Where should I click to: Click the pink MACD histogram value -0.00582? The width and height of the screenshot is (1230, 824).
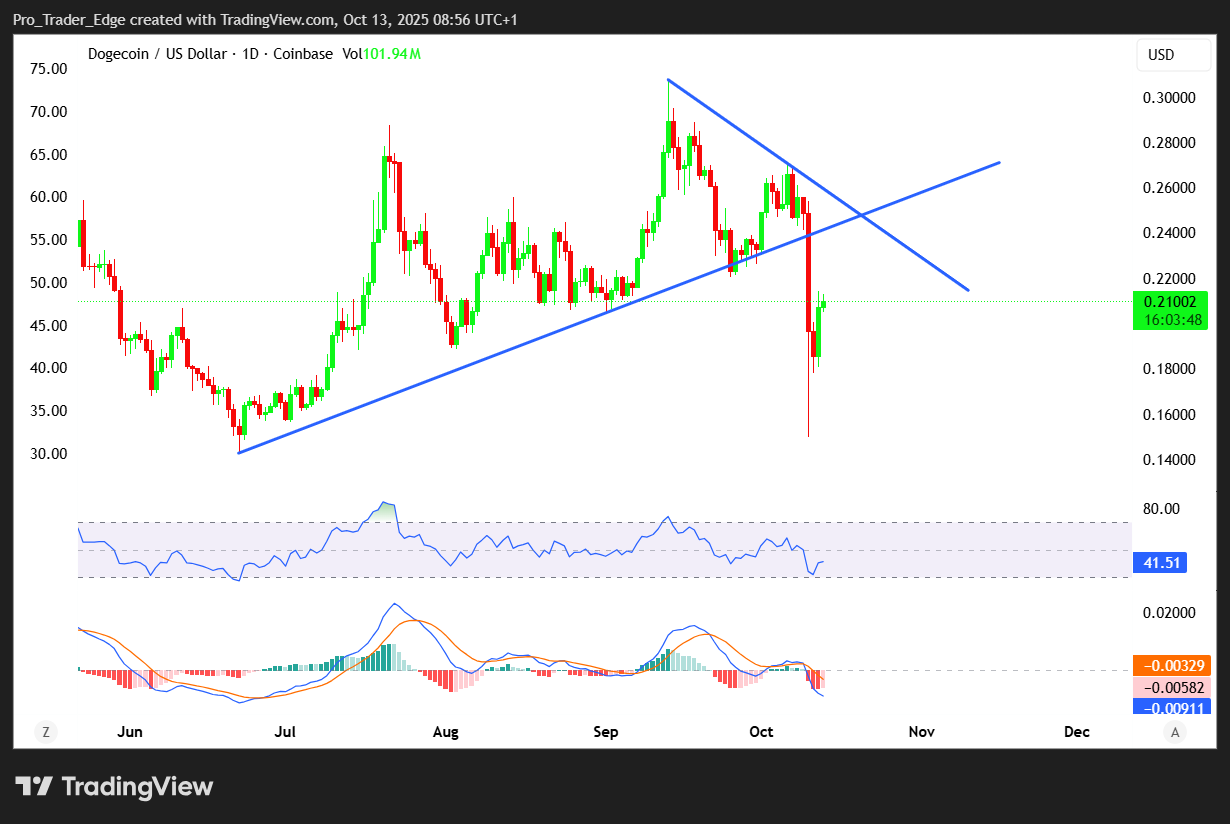(x=1171, y=687)
